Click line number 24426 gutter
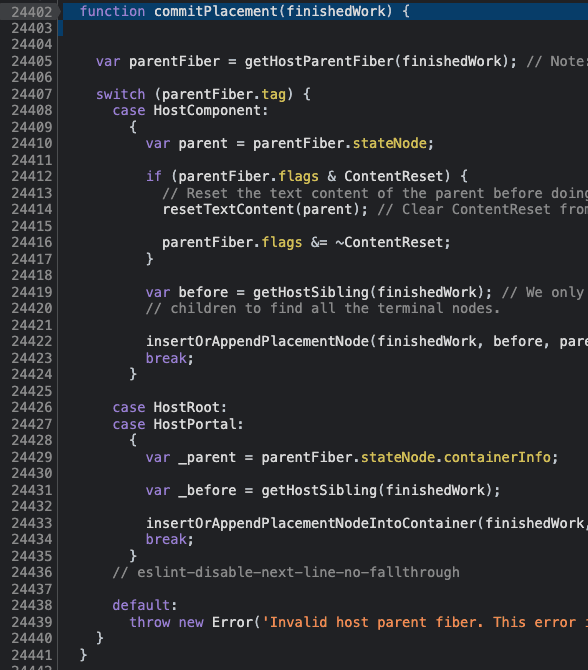The image size is (588, 670). coord(32,407)
